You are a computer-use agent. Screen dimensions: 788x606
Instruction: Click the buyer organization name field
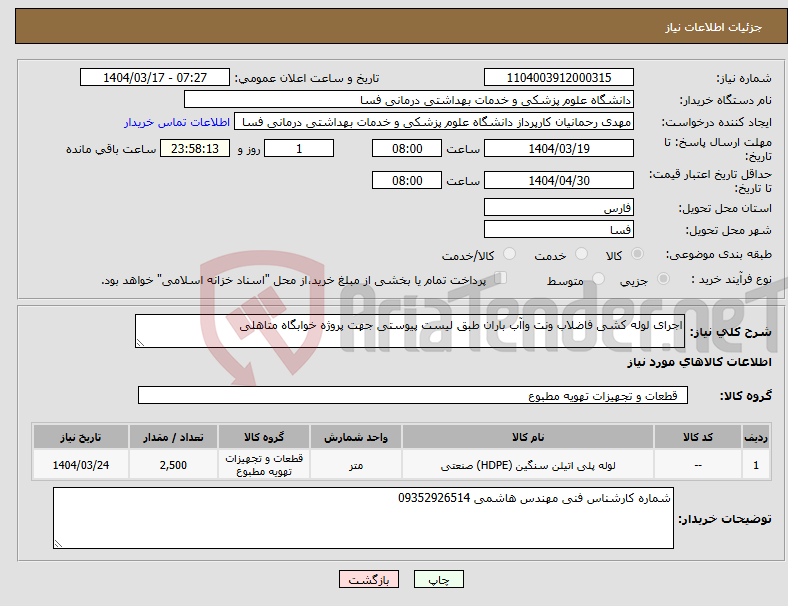tap(409, 99)
